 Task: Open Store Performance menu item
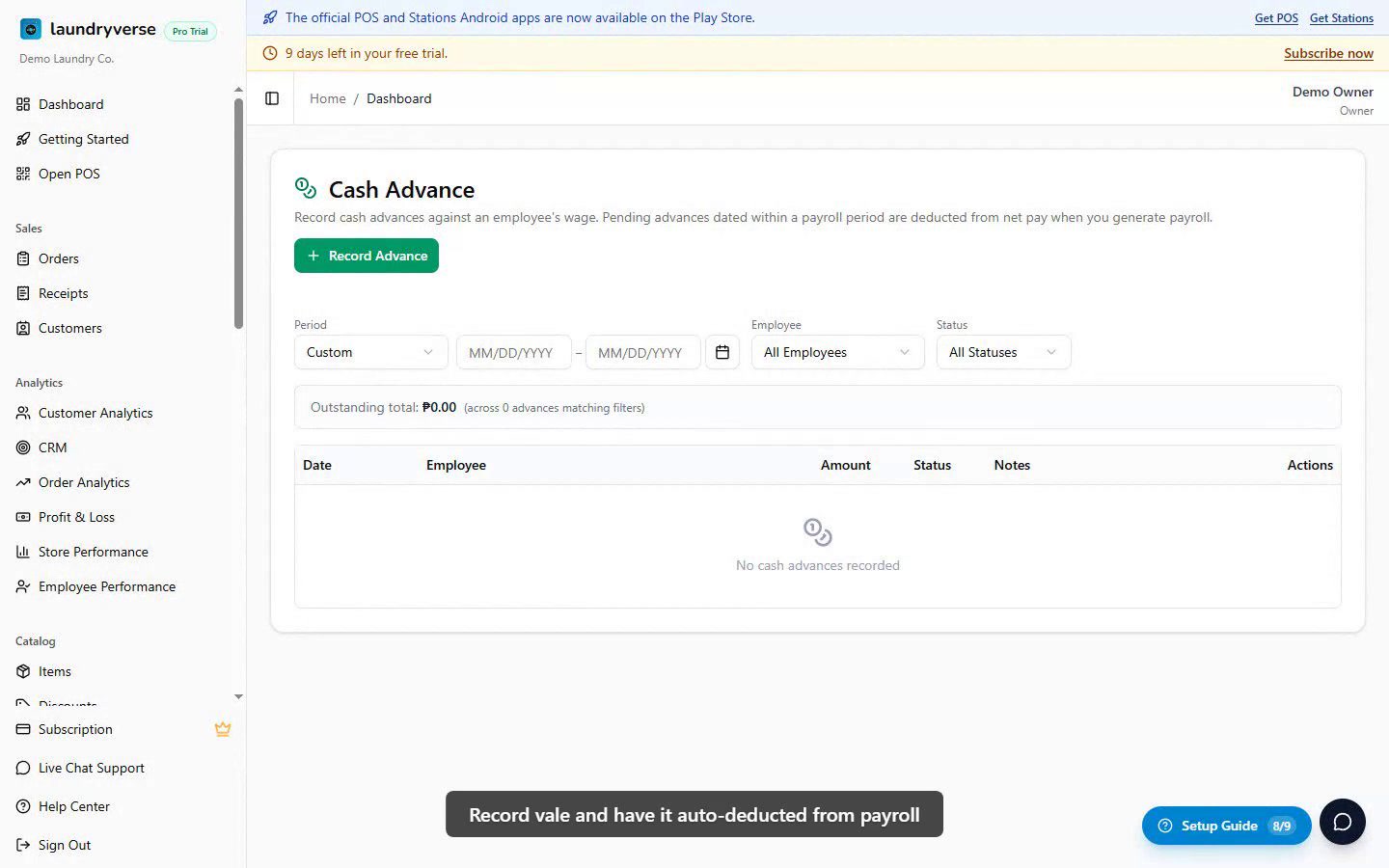pyautogui.click(x=121, y=552)
